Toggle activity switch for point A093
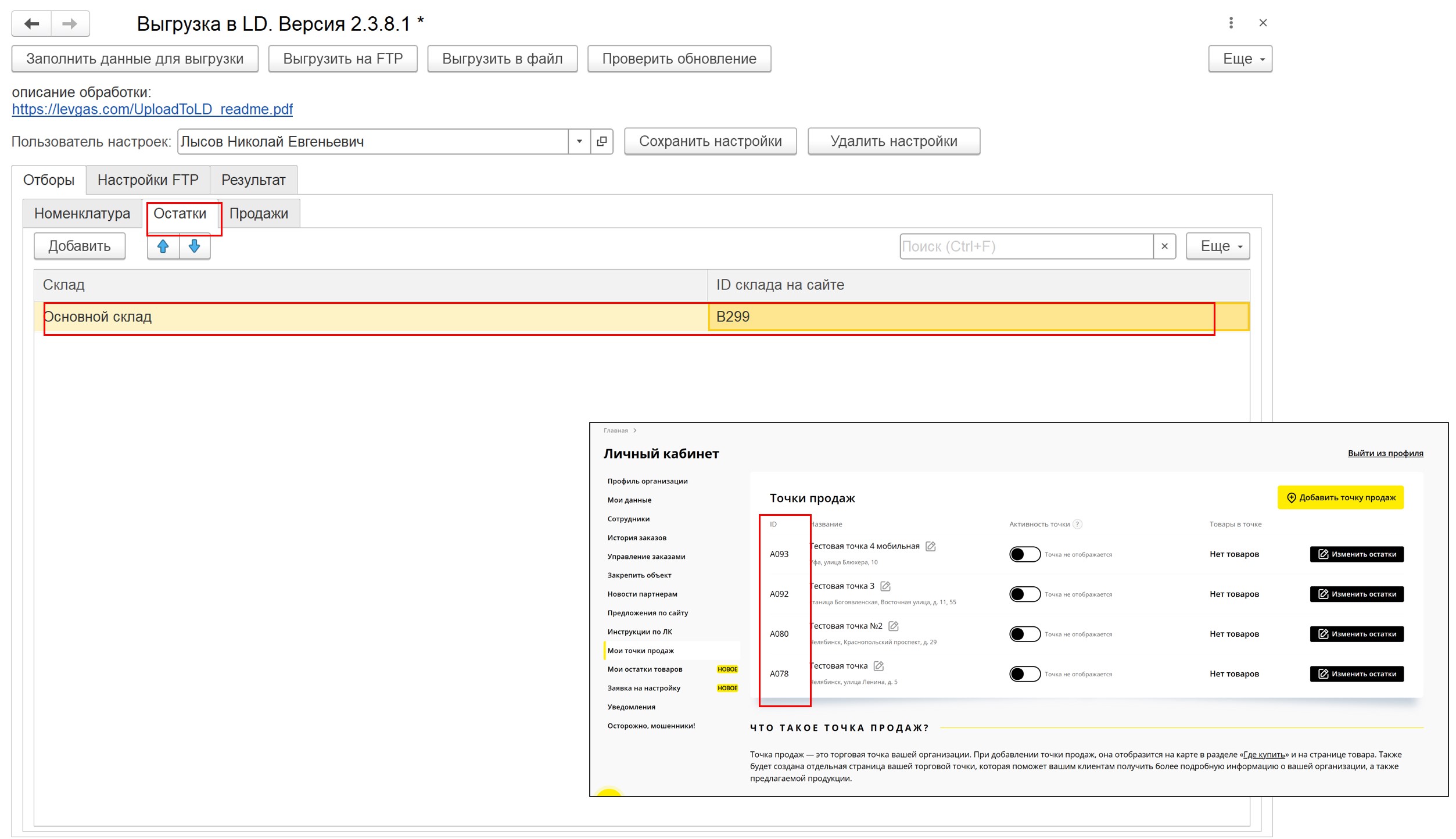The width and height of the screenshot is (1456, 839). coord(1024,554)
